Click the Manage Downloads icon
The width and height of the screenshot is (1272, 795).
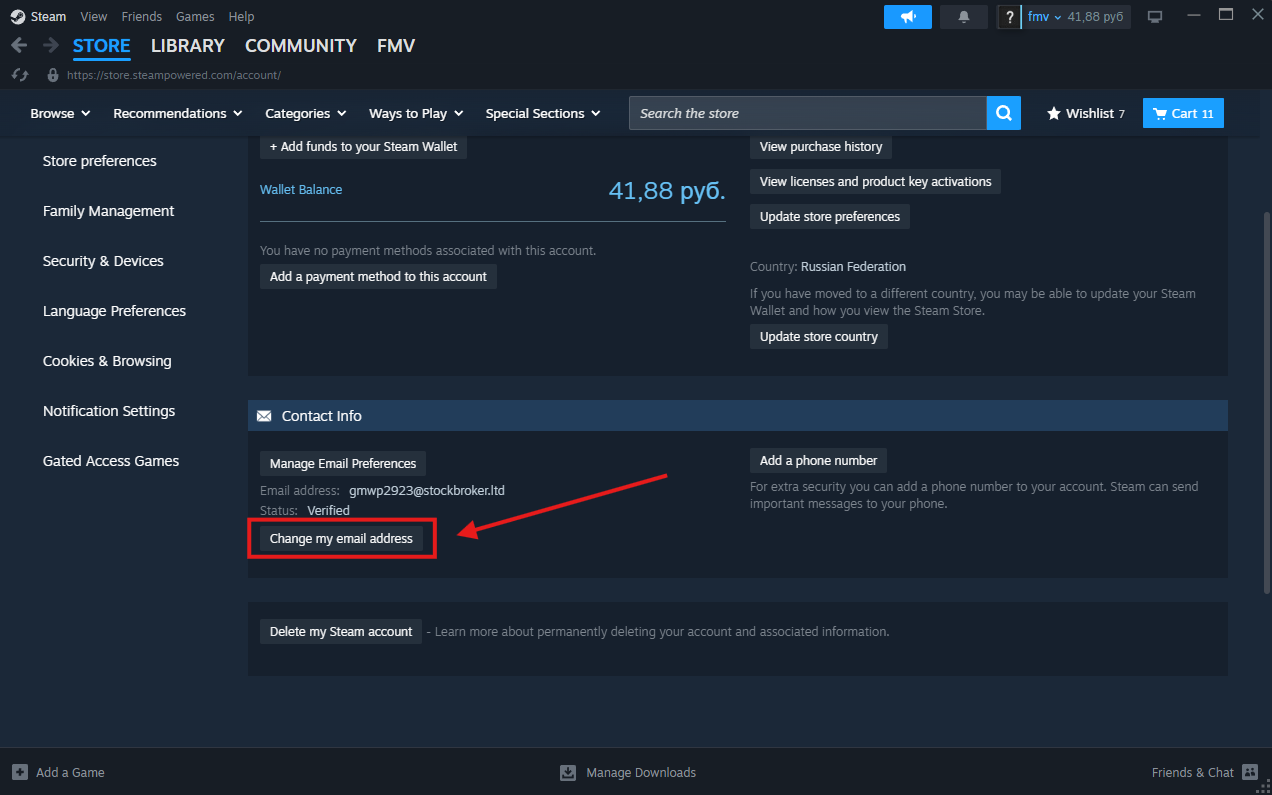click(x=568, y=772)
